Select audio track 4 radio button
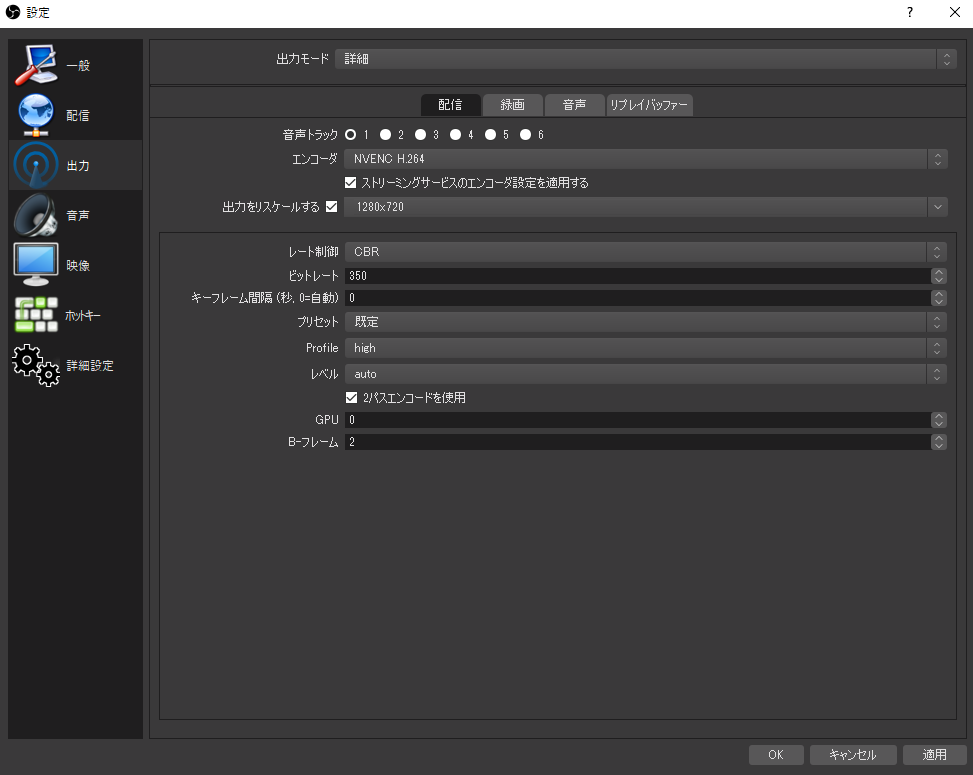973x775 pixels. click(455, 135)
